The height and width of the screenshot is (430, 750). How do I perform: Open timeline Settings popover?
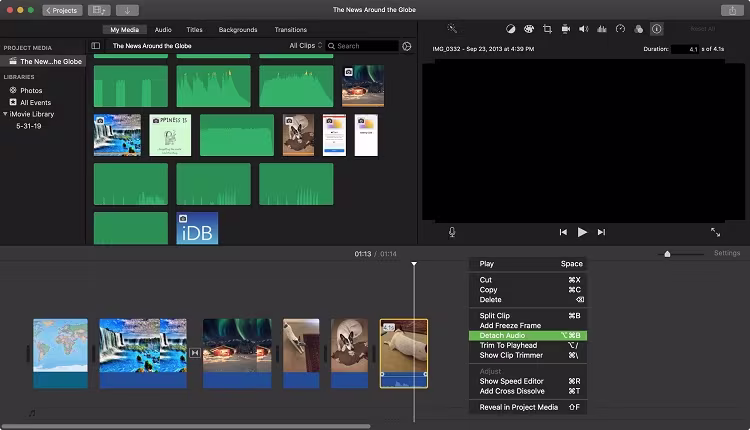pyautogui.click(x=727, y=253)
